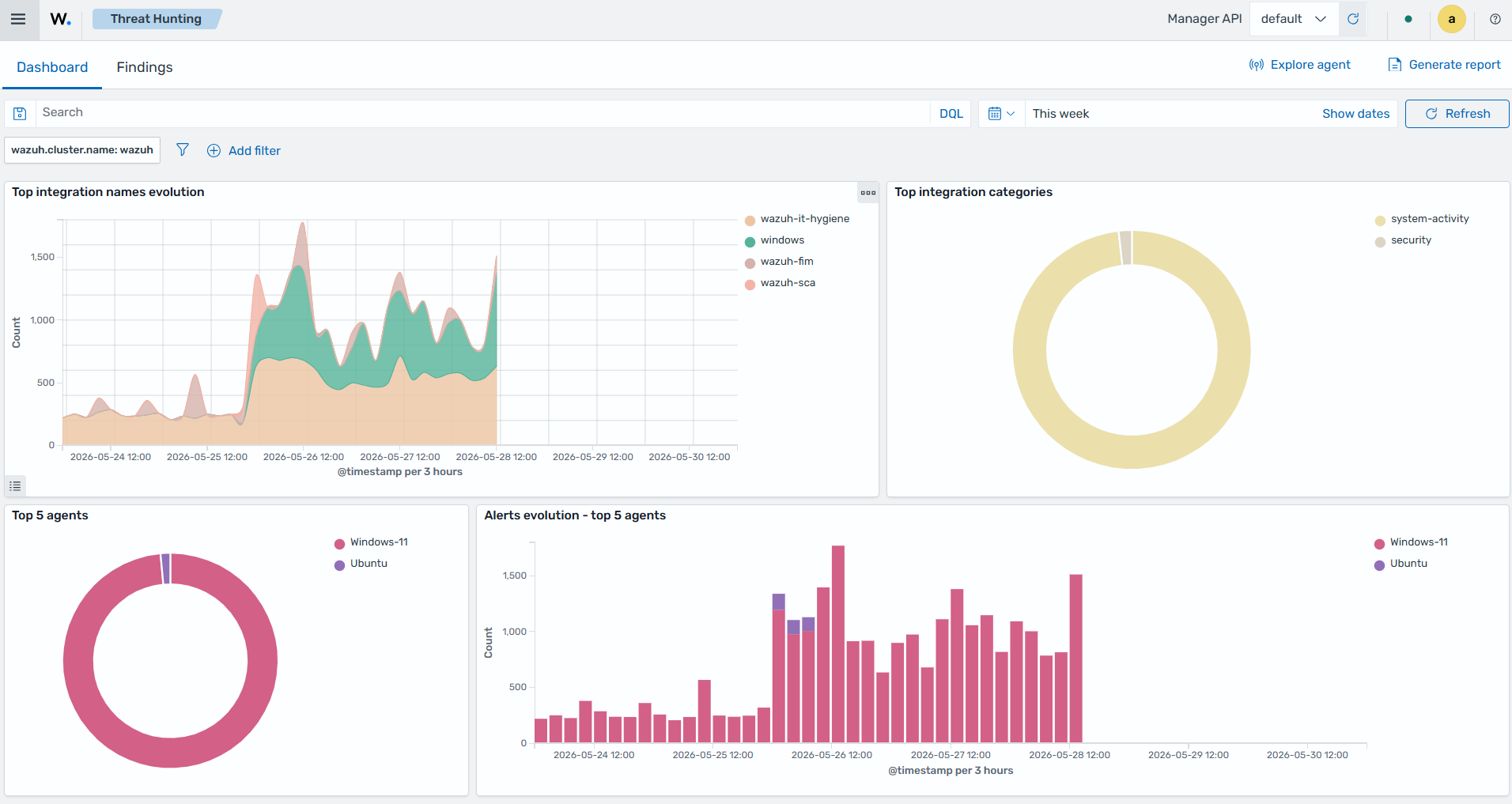Switch to the Findings tab

(145, 67)
